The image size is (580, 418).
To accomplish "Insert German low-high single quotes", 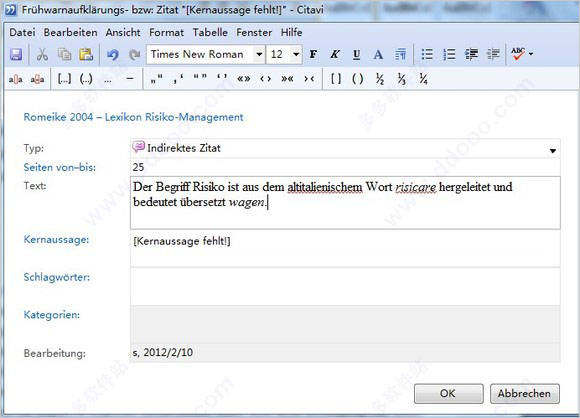I will click(x=178, y=79).
